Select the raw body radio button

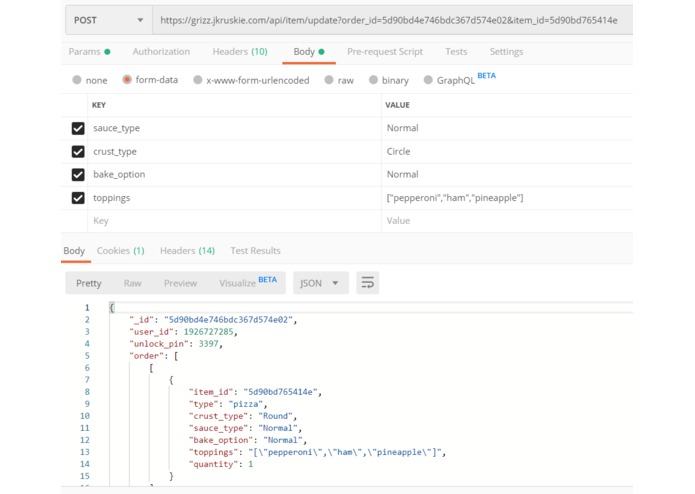329,80
